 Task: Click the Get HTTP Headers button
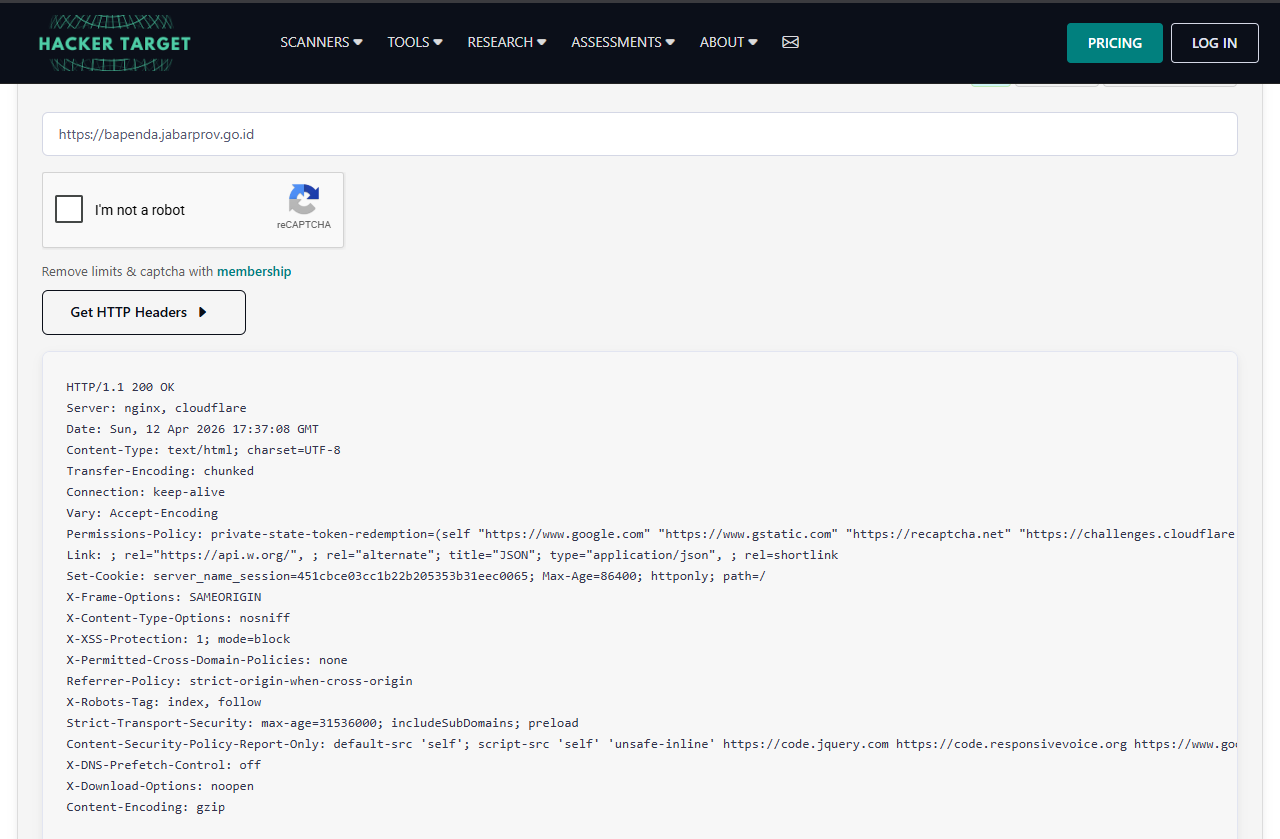click(x=144, y=312)
